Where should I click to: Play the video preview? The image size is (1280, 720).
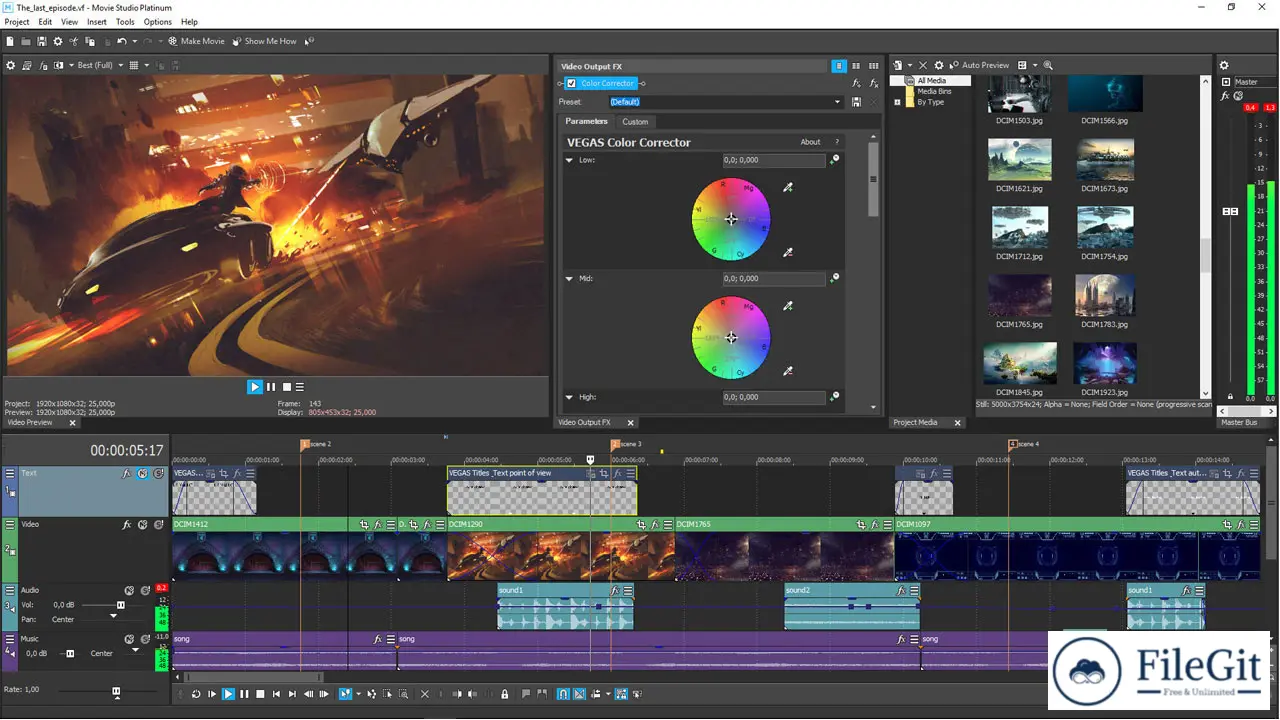point(254,387)
